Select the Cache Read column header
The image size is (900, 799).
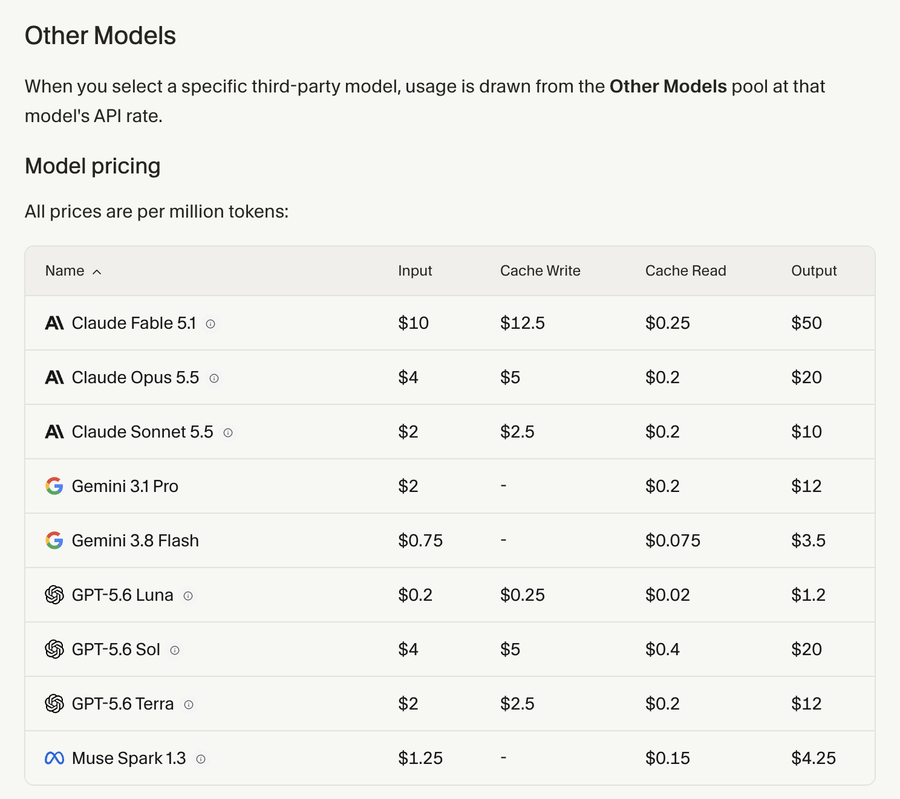686,271
